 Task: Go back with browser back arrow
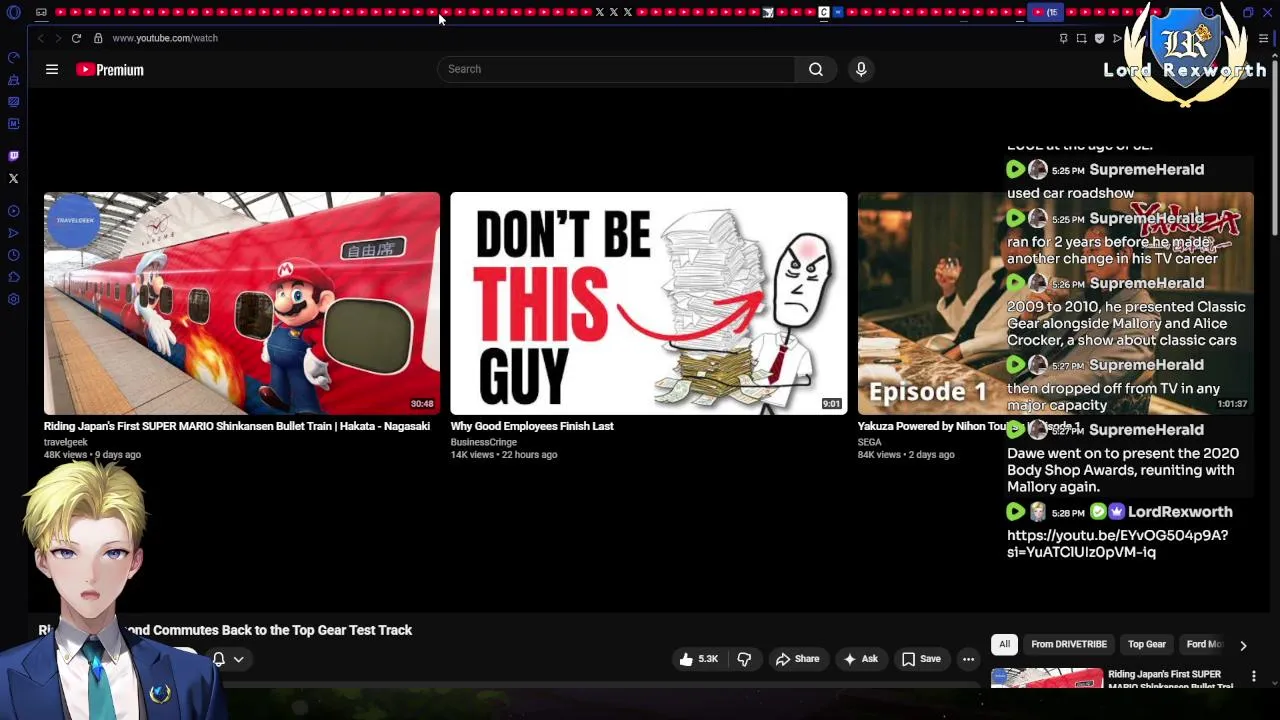[x=40, y=38]
